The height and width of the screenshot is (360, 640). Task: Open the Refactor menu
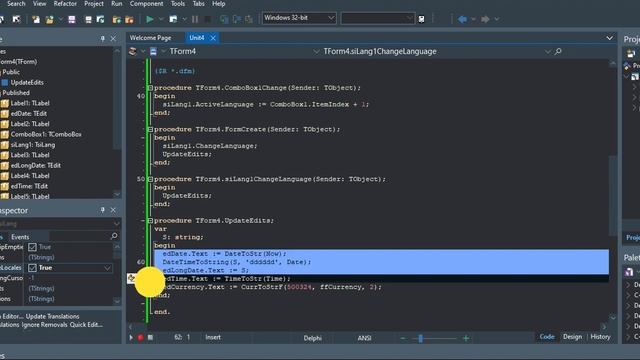click(65, 4)
